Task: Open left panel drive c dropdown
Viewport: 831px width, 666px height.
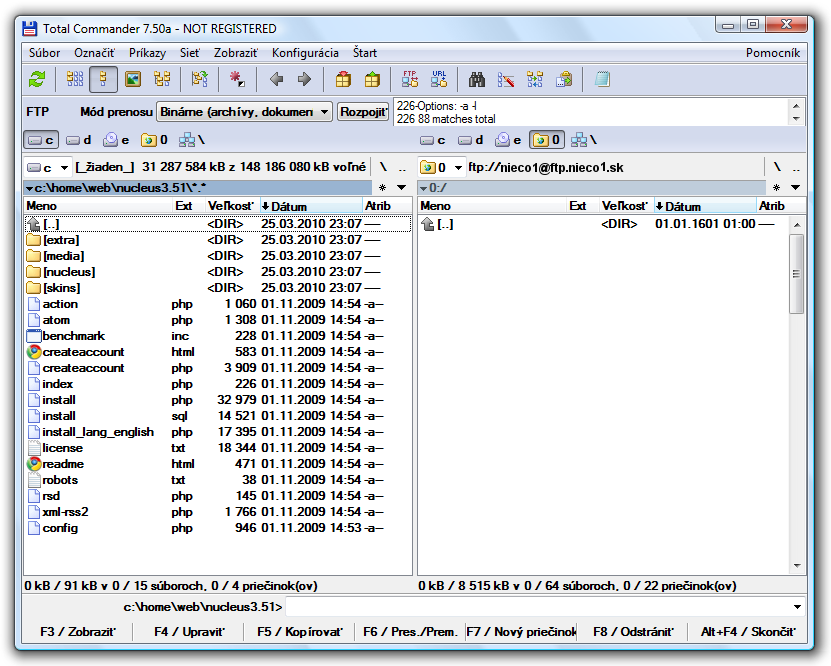Action: click(48, 168)
